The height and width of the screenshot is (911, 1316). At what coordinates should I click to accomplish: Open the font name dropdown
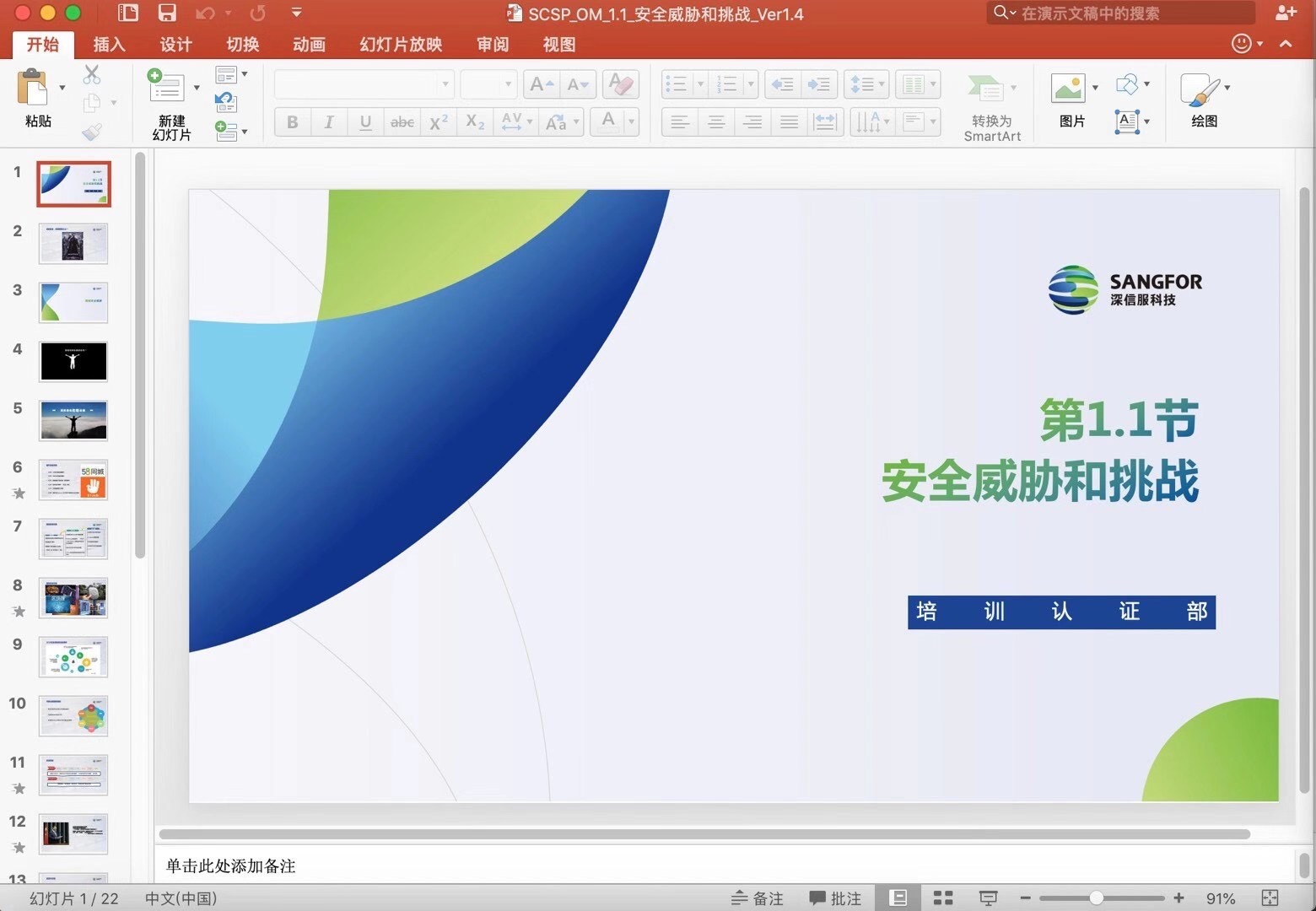(x=445, y=84)
